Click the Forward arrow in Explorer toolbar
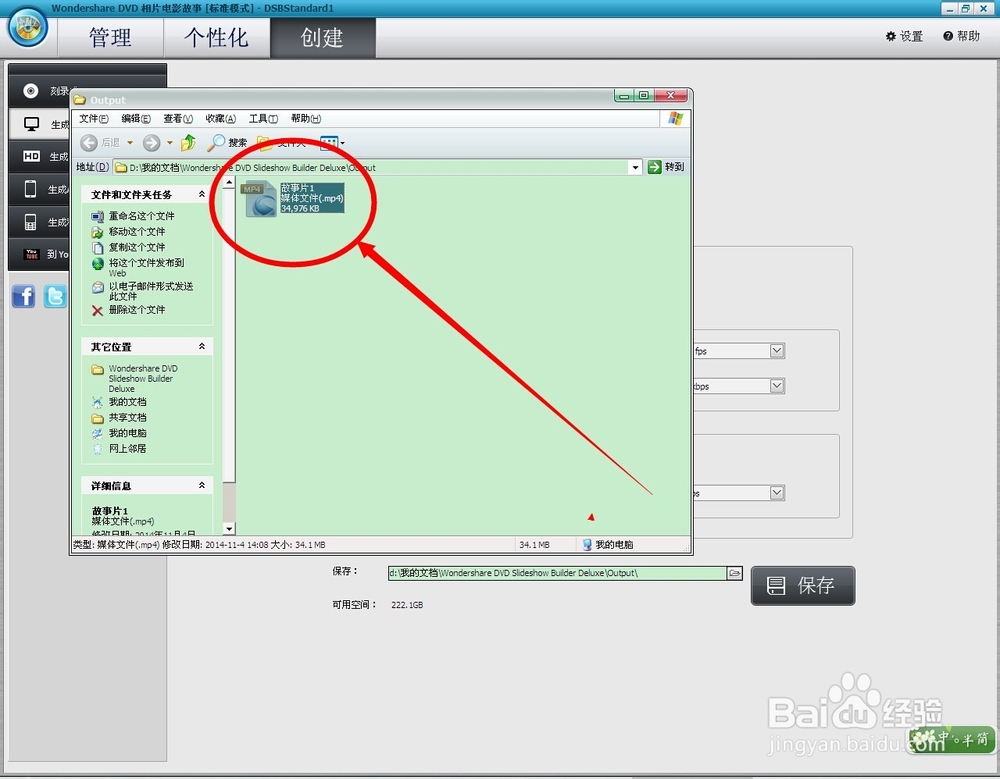The width and height of the screenshot is (1000, 779). pos(151,143)
